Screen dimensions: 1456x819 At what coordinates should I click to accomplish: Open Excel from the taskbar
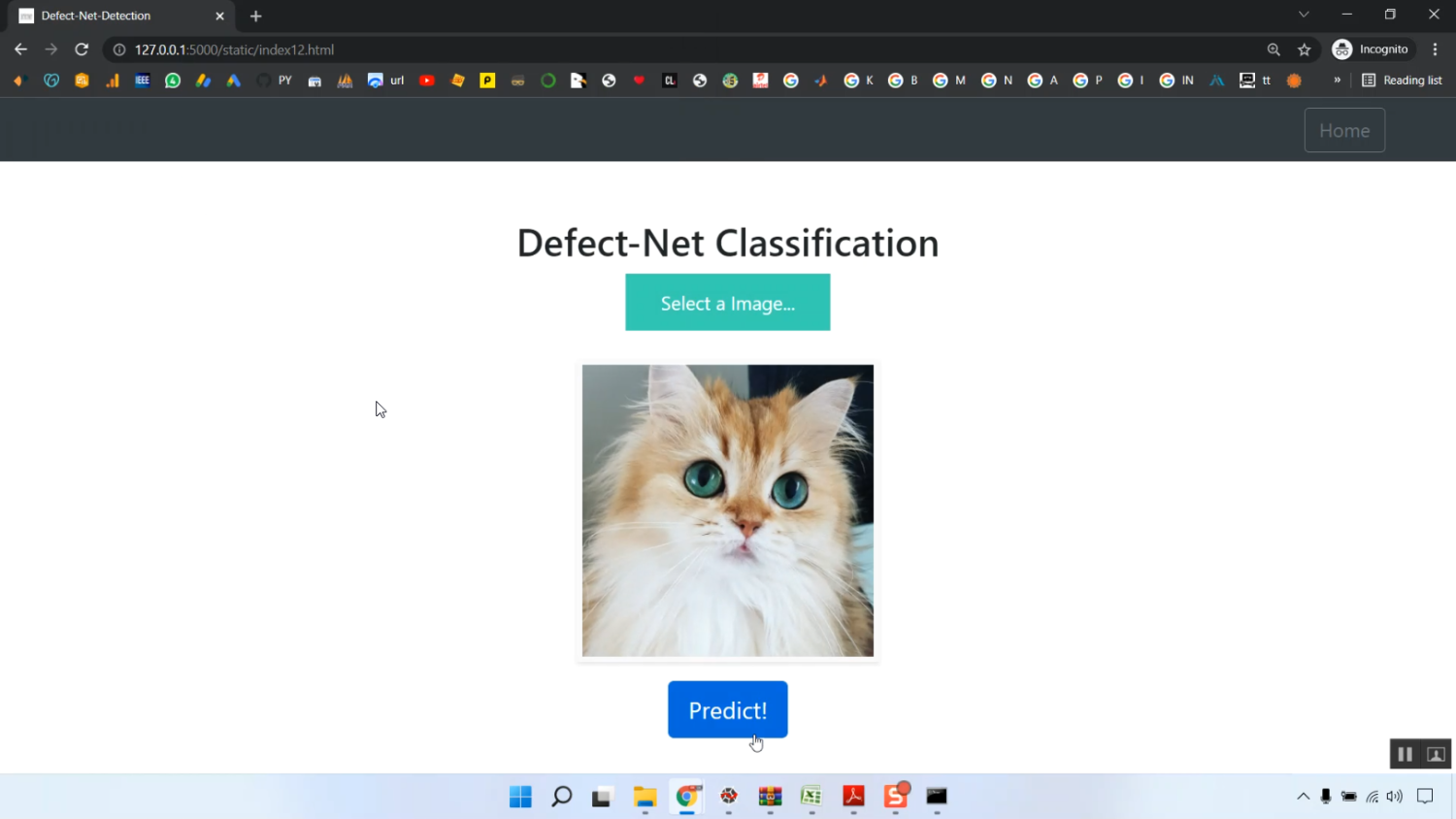tap(811, 797)
